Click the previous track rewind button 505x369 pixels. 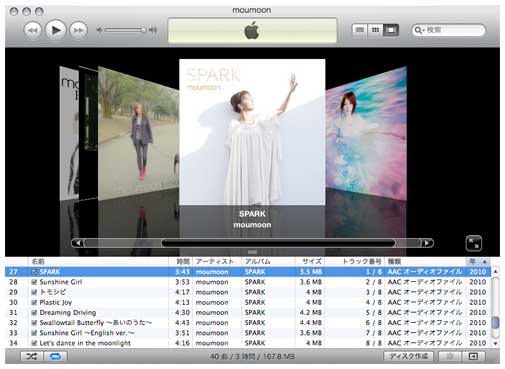point(33,30)
